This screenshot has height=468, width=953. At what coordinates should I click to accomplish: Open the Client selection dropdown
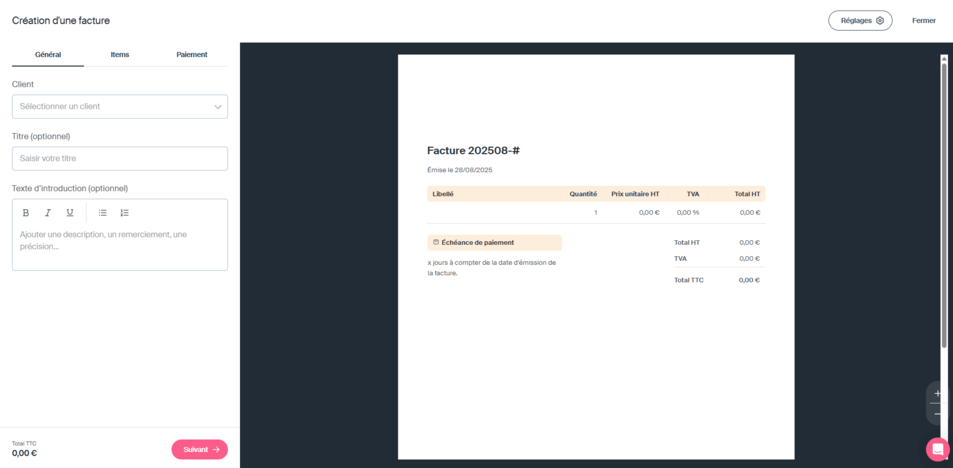point(120,106)
